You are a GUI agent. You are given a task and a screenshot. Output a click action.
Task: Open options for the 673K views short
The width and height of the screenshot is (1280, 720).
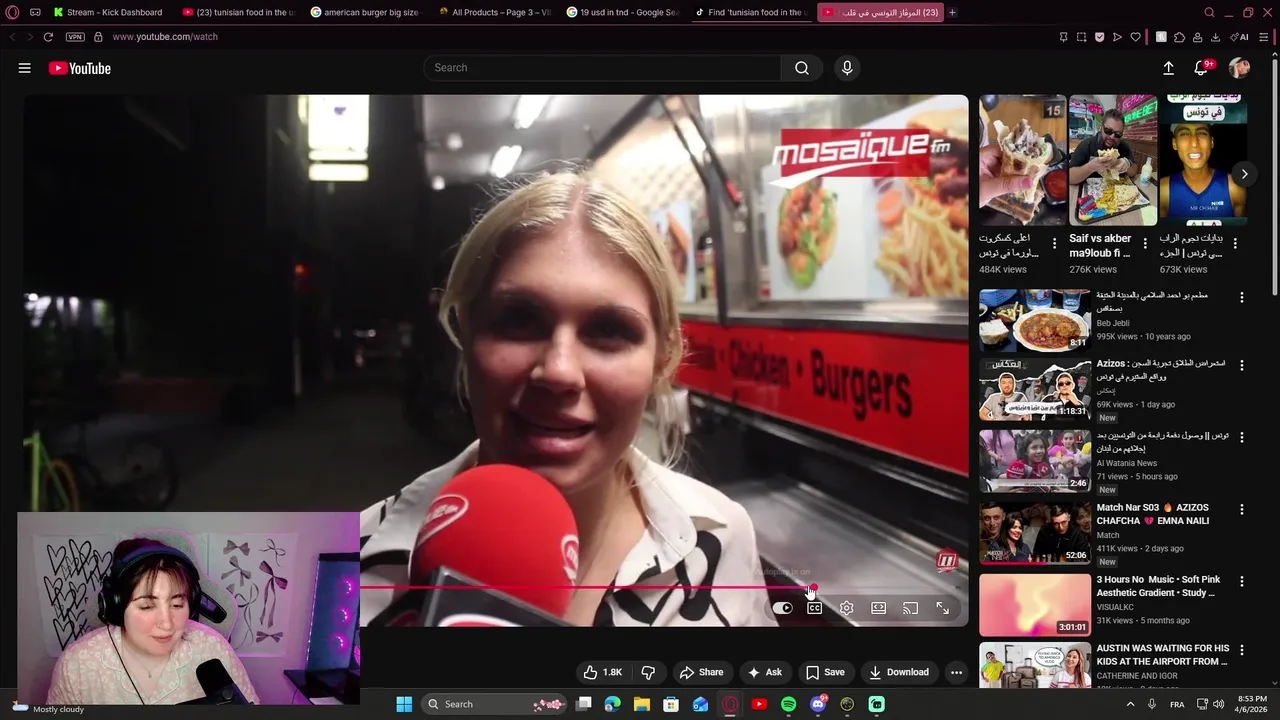(1235, 243)
